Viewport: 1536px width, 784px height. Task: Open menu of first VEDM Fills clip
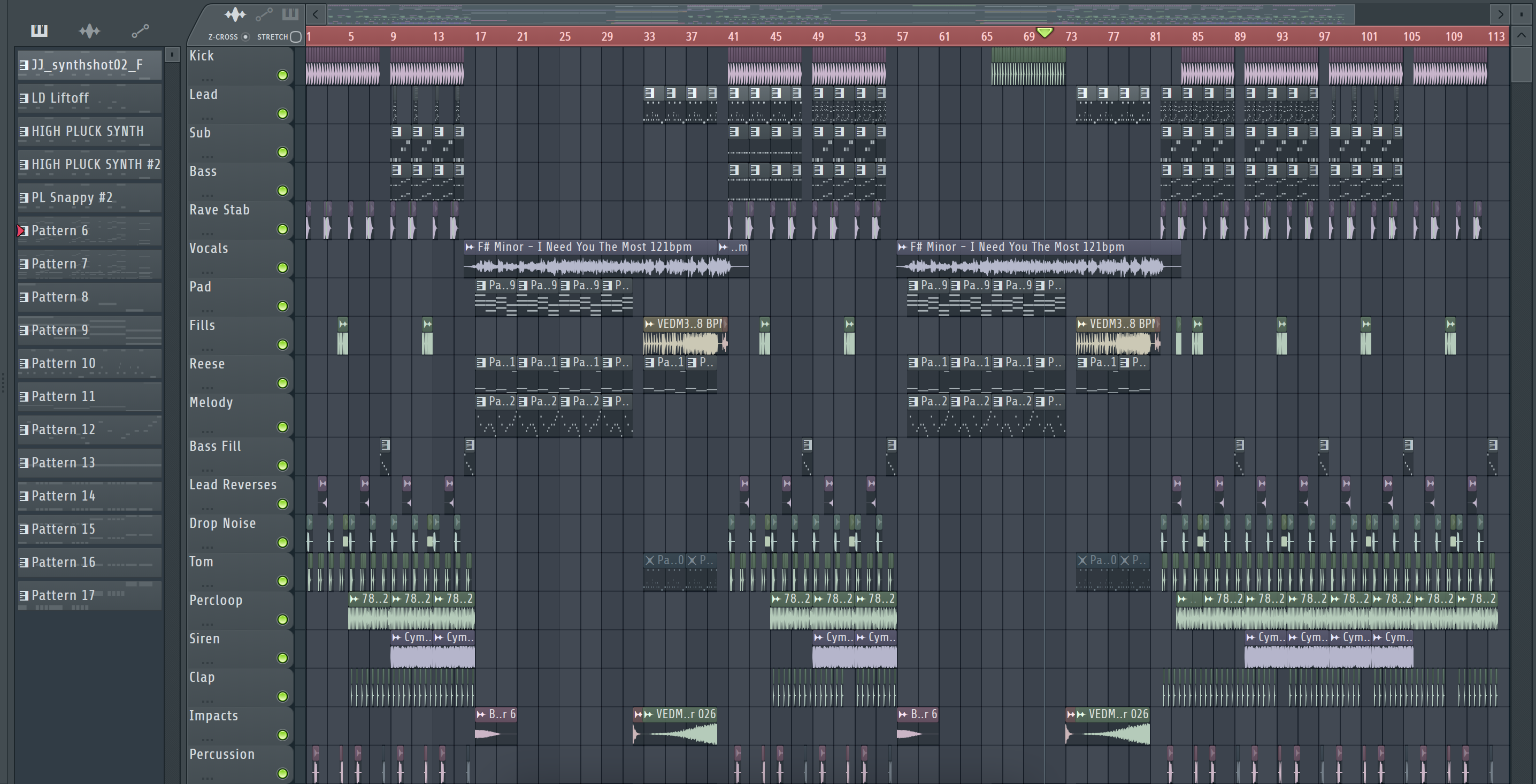pyautogui.click(x=649, y=324)
